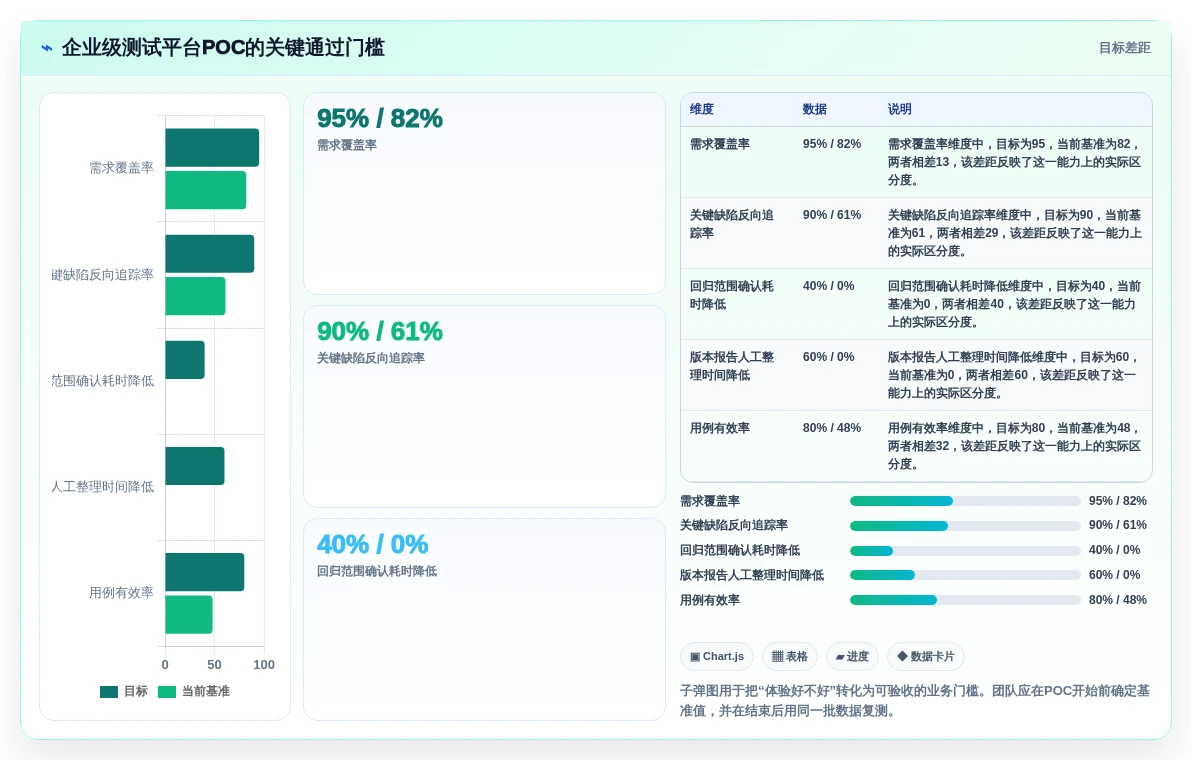This screenshot has width=1192, height=760.
Task: Open the 95% / 82% 需求覆盖率 data card
Action: click(x=484, y=194)
